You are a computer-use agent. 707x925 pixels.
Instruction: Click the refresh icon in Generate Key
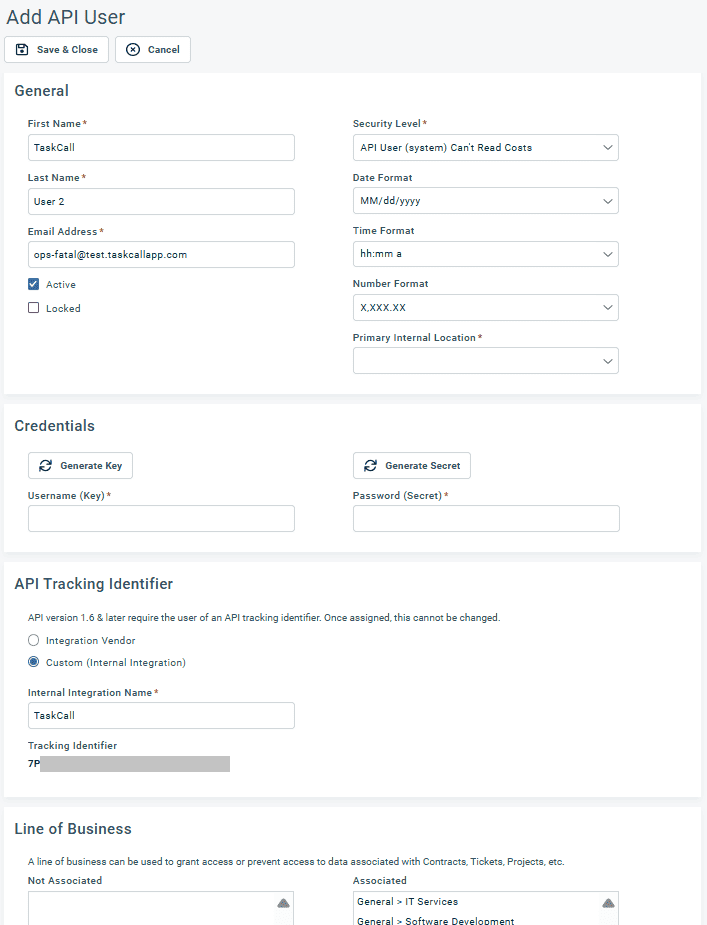pos(45,465)
